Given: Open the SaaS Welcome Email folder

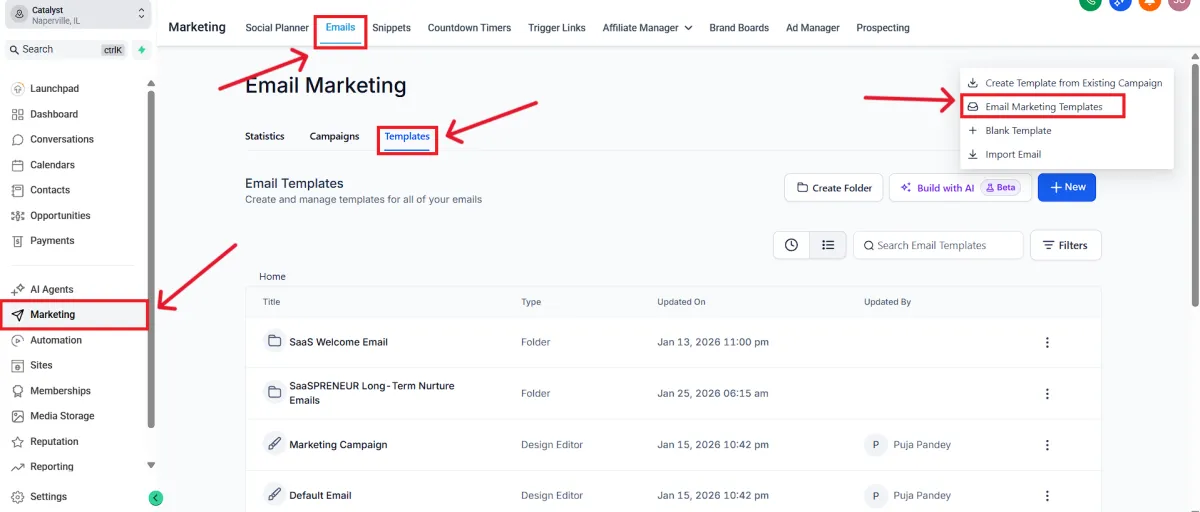Looking at the screenshot, I should [x=338, y=342].
